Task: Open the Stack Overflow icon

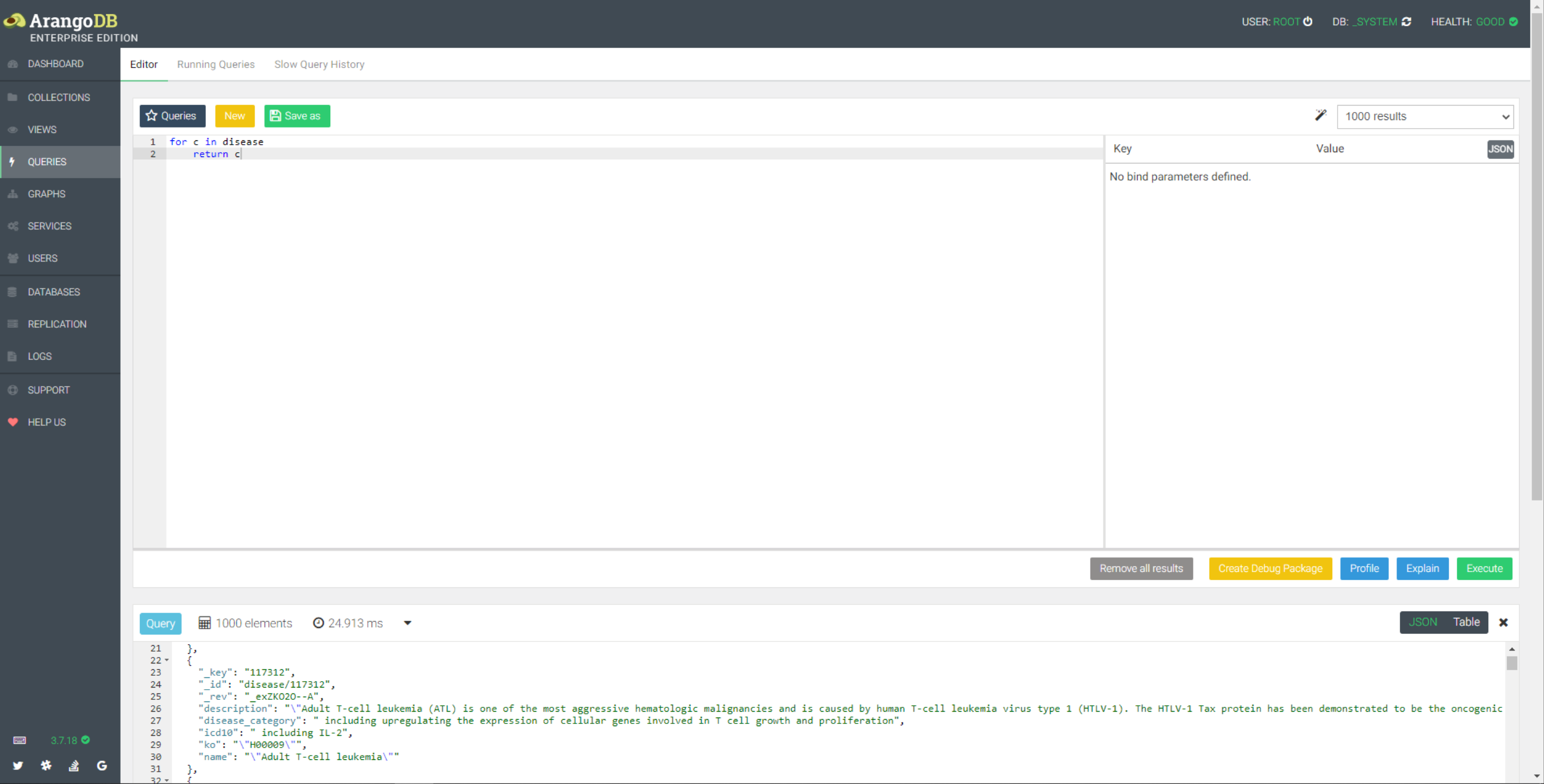Action: tap(74, 765)
